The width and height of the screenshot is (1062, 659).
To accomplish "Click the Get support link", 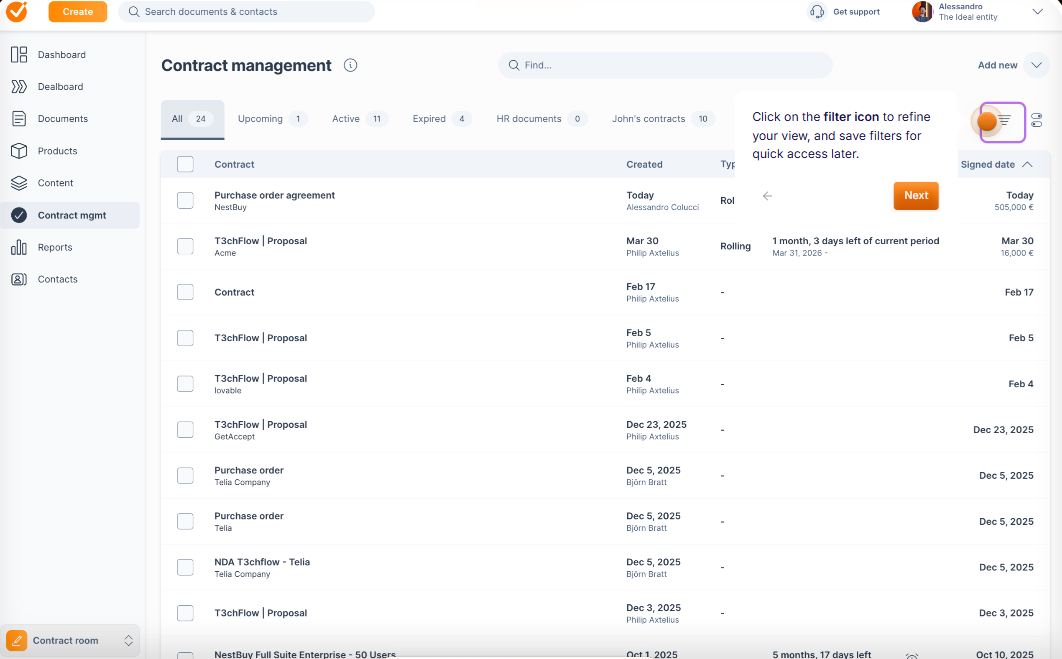I will (x=856, y=12).
